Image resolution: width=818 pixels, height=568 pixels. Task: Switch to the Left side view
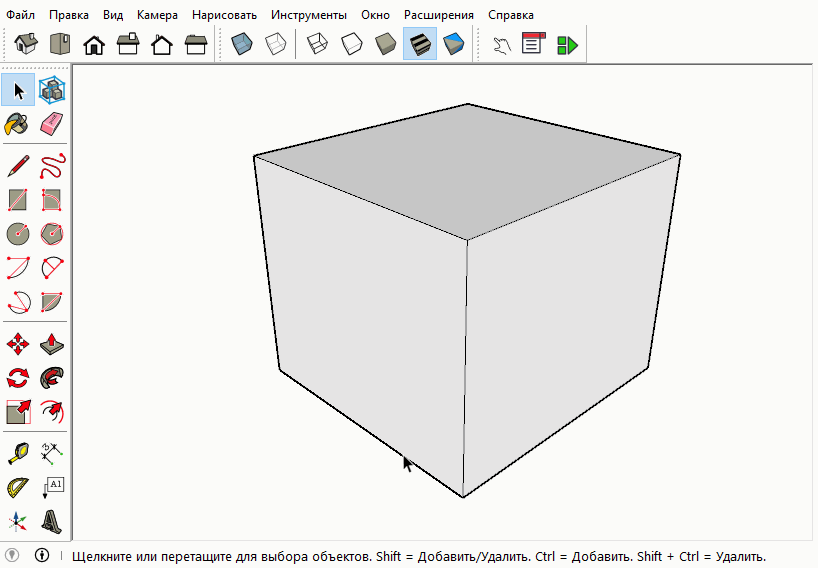(x=196, y=44)
